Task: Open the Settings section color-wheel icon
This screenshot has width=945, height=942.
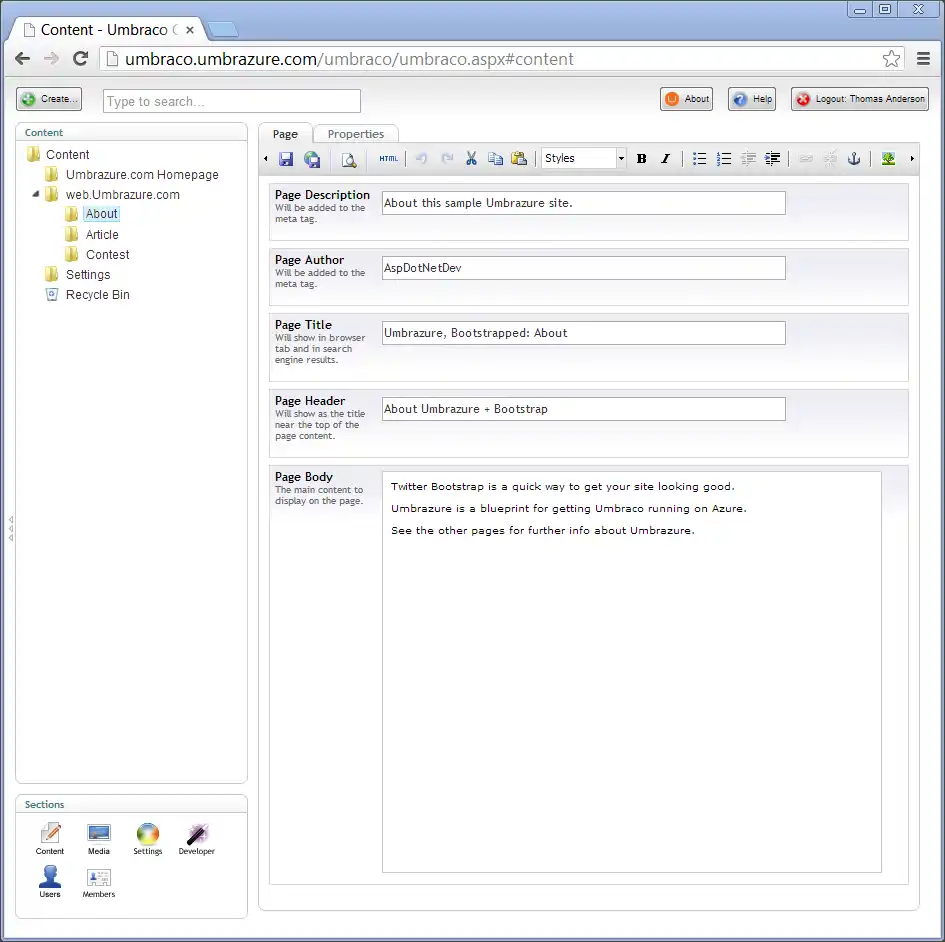Action: pyautogui.click(x=148, y=838)
